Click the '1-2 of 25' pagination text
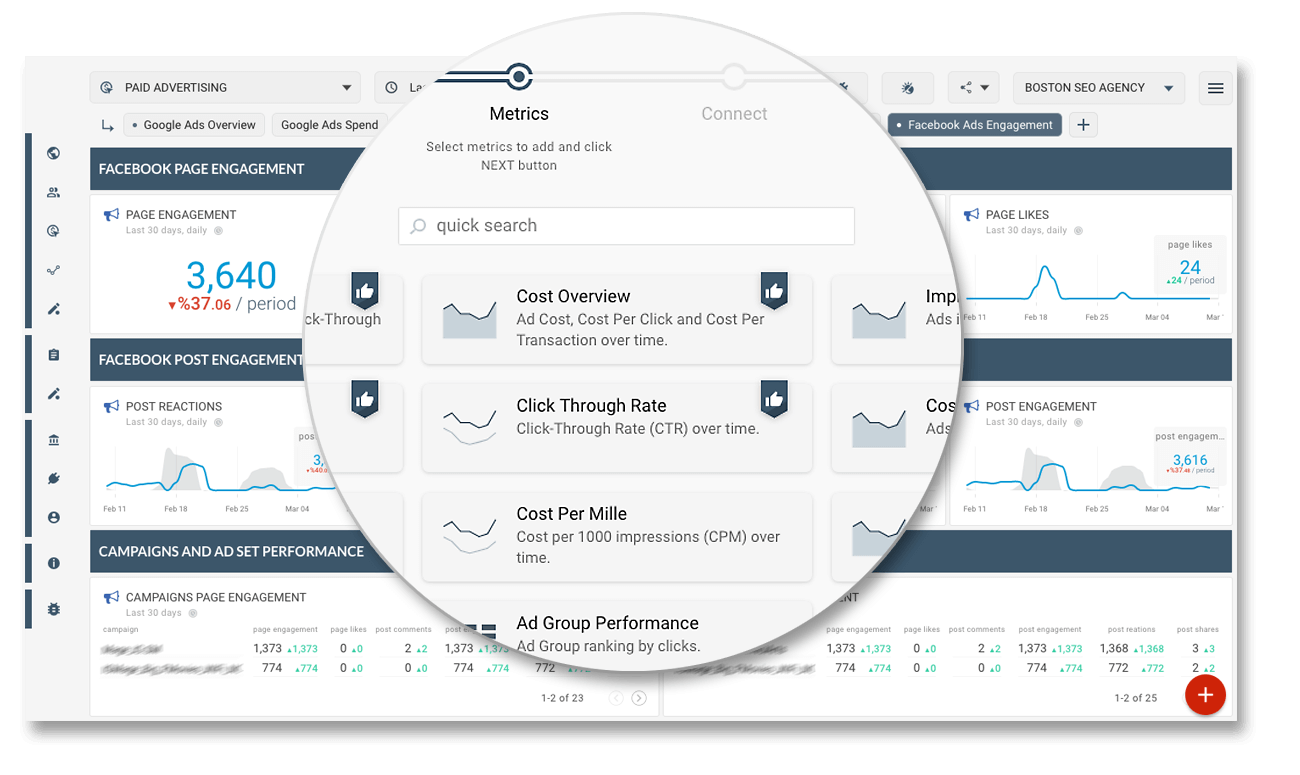This screenshot has height=775, width=1300. pyautogui.click(x=1136, y=698)
